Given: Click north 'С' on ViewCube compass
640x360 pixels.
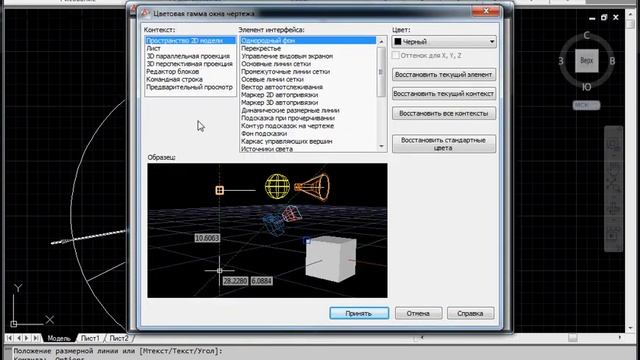Looking at the screenshot, I should 587,35.
